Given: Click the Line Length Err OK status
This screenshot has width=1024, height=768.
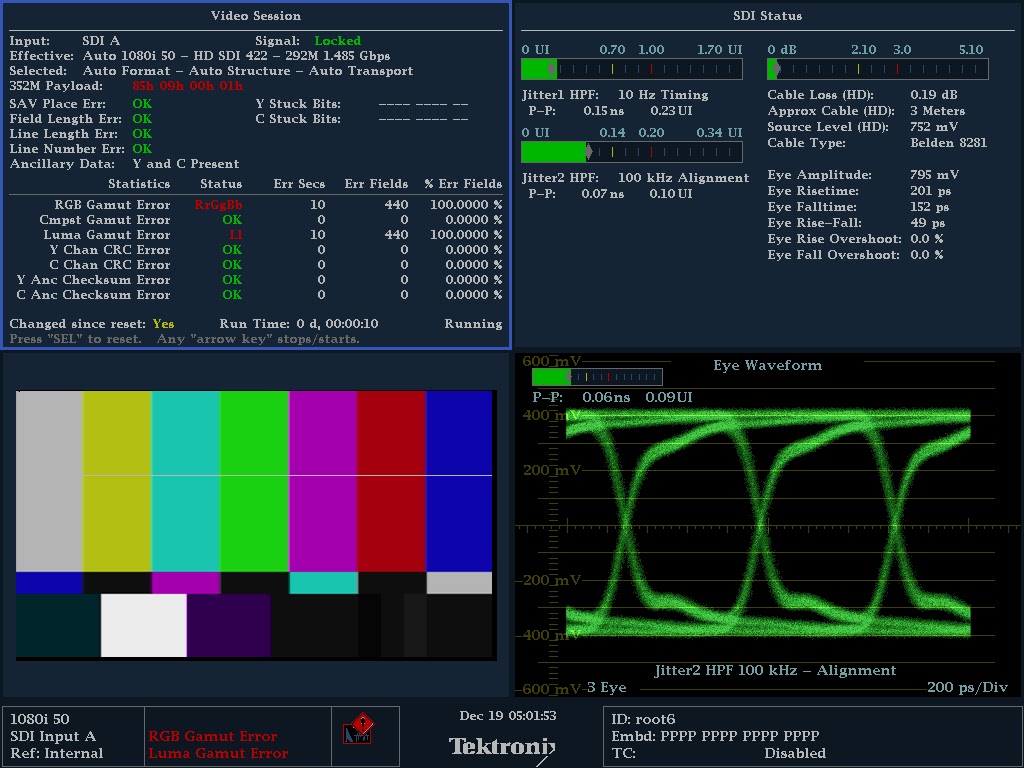Looking at the screenshot, I should point(142,133).
